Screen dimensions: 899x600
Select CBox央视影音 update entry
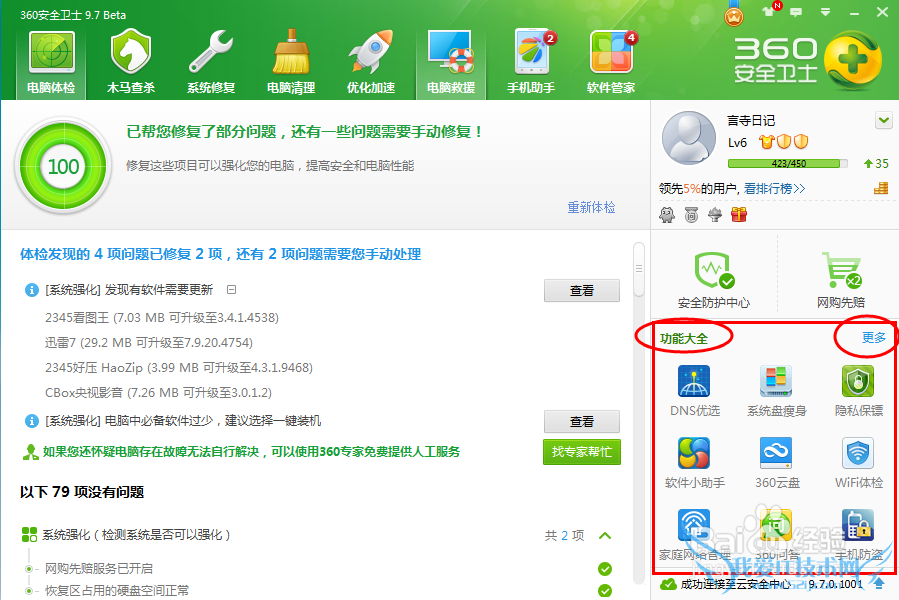(158, 393)
